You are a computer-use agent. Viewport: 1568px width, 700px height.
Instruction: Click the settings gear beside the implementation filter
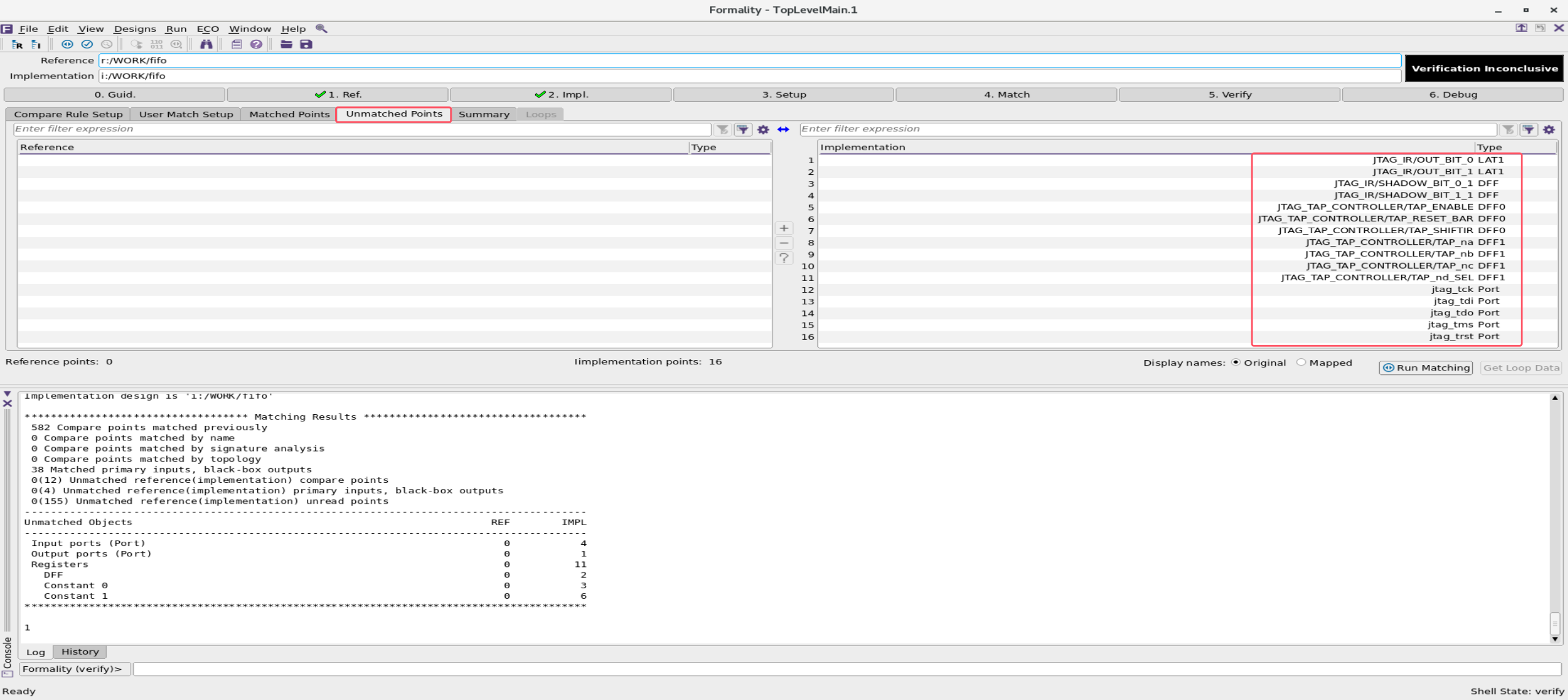tap(1550, 129)
